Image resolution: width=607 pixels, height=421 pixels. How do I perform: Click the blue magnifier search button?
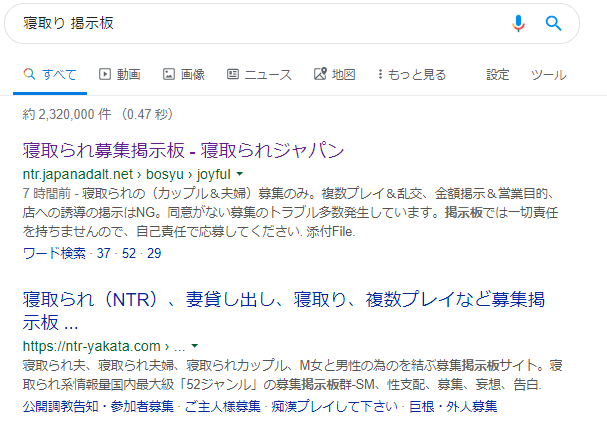pyautogui.click(x=554, y=23)
